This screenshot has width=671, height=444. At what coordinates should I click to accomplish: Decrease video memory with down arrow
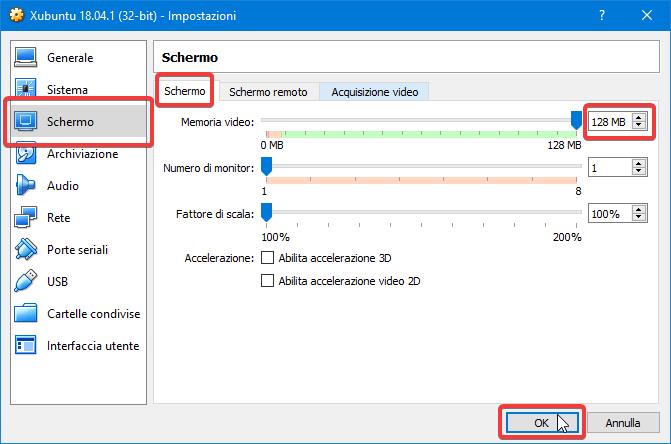[638, 126]
